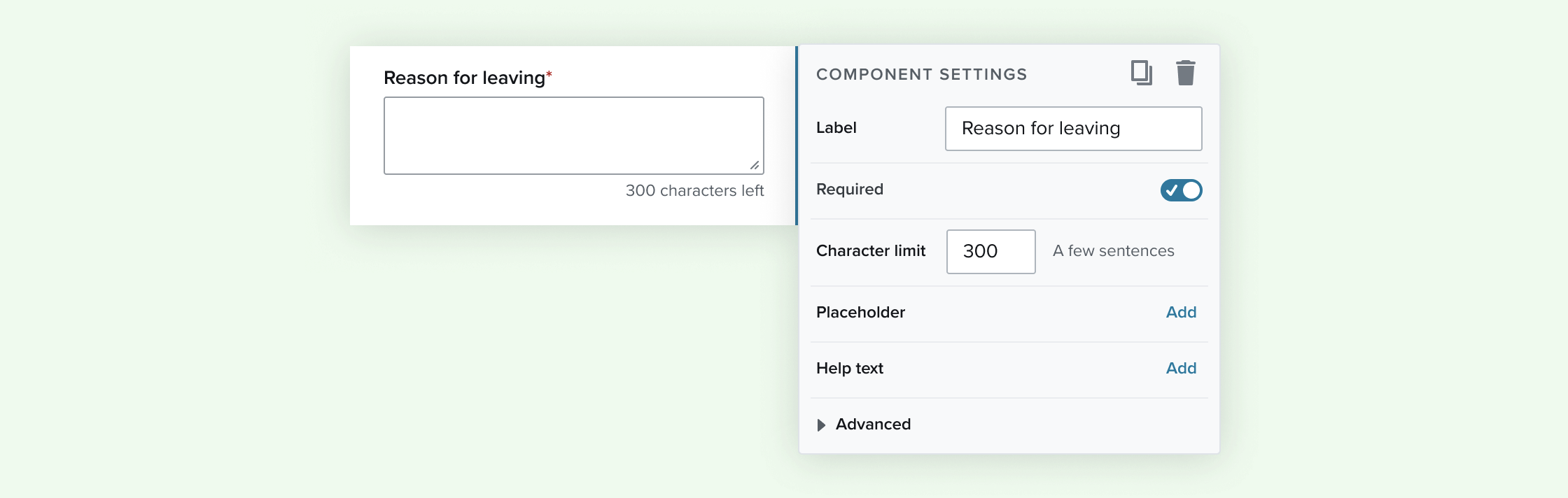Click the '300 characters left' counter text
1568x498 pixels.
click(x=694, y=190)
